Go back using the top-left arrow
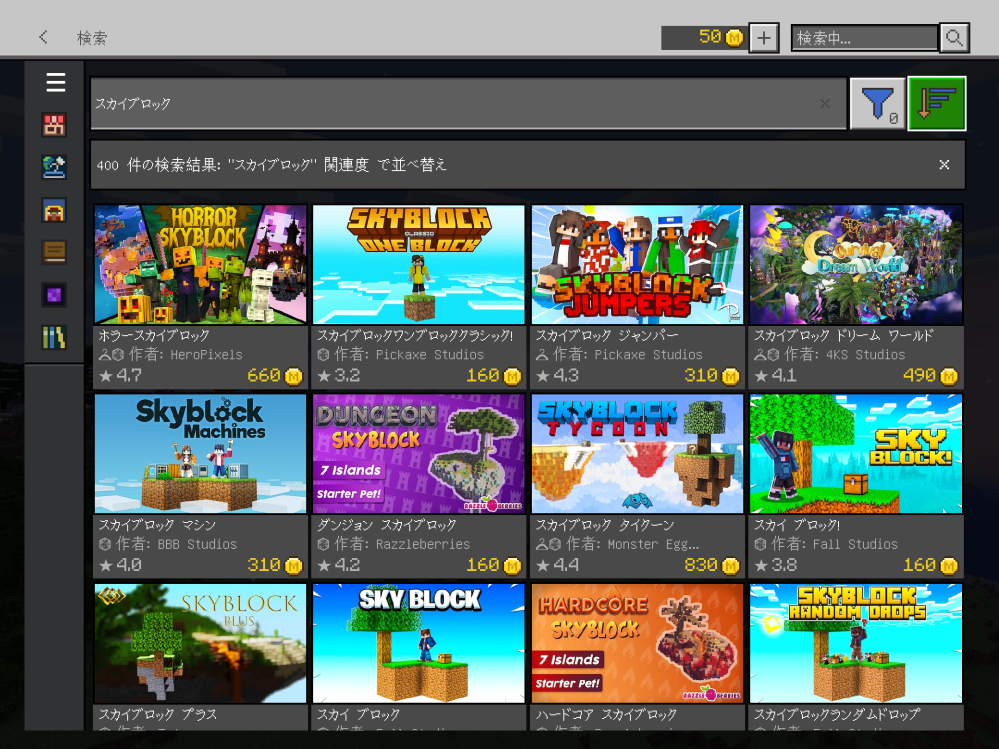Image resolution: width=999 pixels, height=749 pixels. pyautogui.click(x=43, y=37)
